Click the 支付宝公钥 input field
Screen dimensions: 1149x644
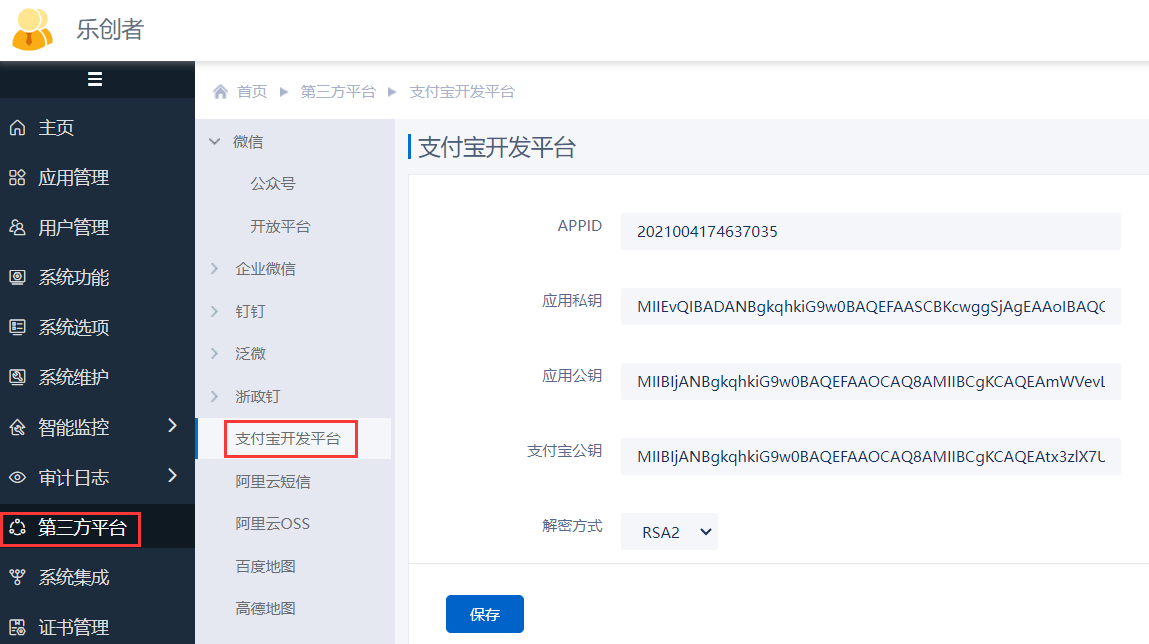pyautogui.click(x=870, y=457)
